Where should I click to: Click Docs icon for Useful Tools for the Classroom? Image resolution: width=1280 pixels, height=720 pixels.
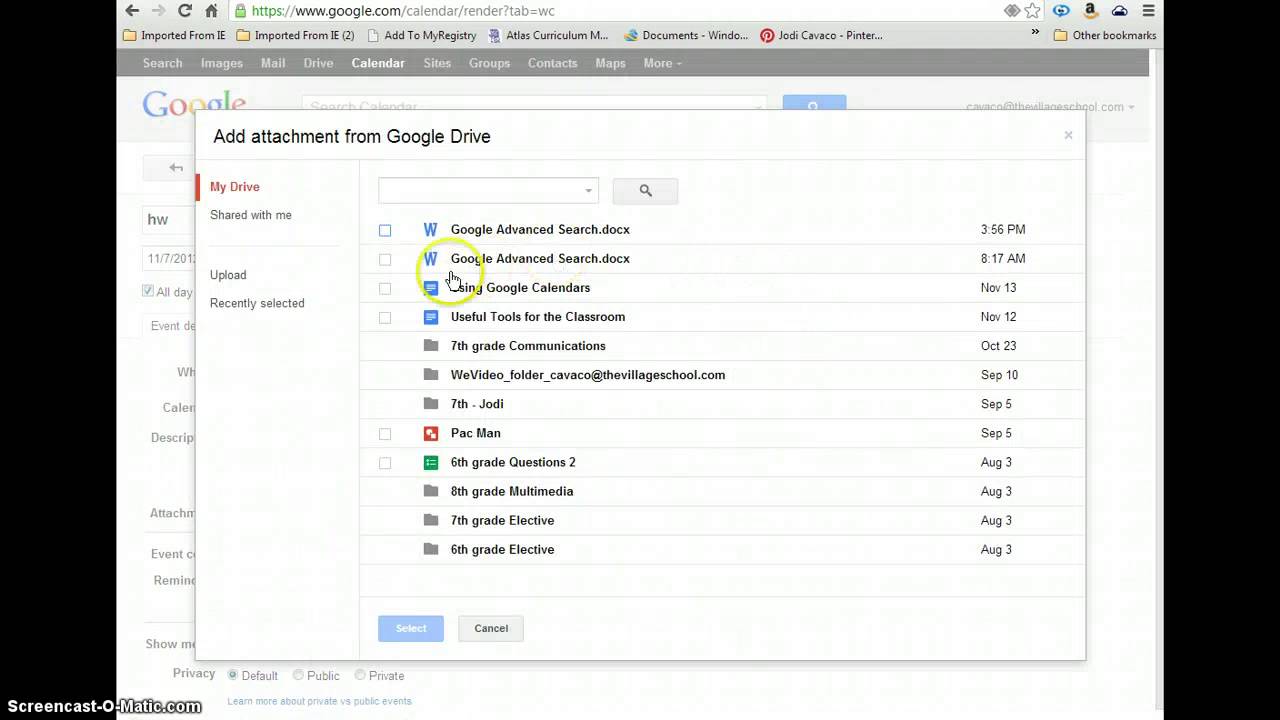point(431,317)
